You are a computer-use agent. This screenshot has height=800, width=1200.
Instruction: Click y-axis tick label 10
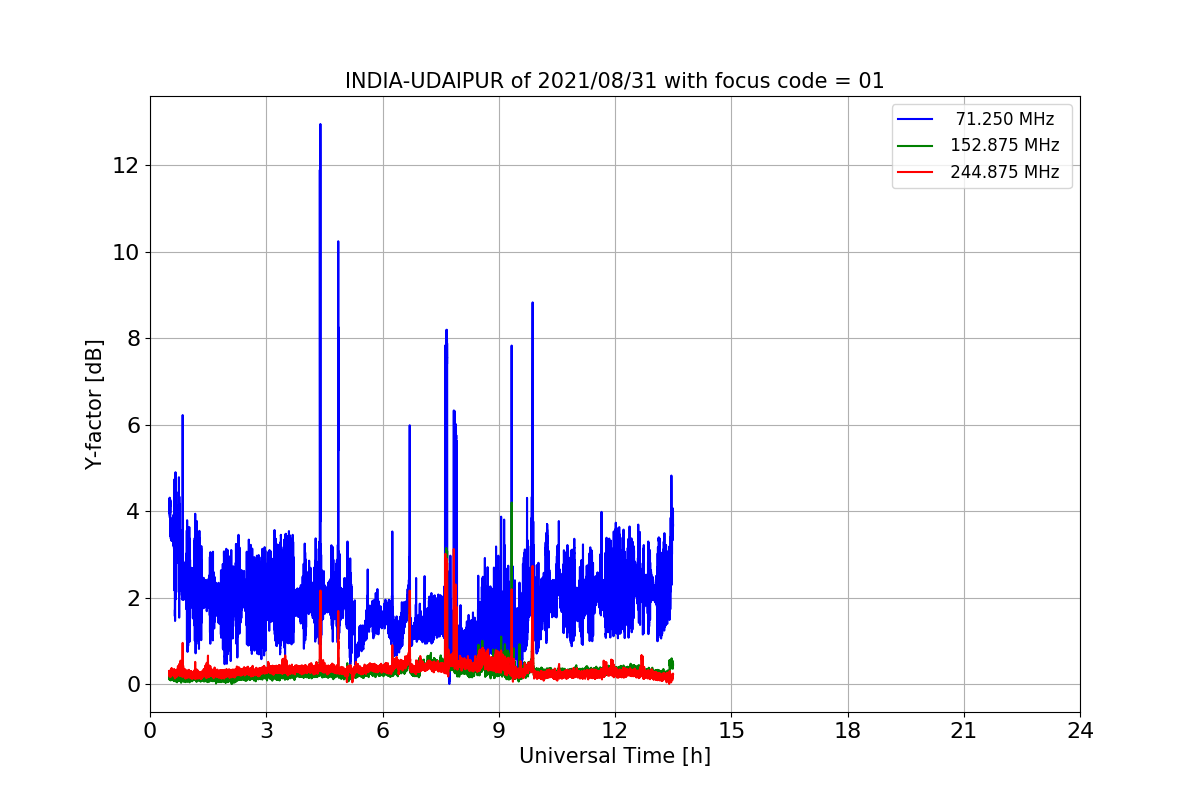(x=126, y=252)
